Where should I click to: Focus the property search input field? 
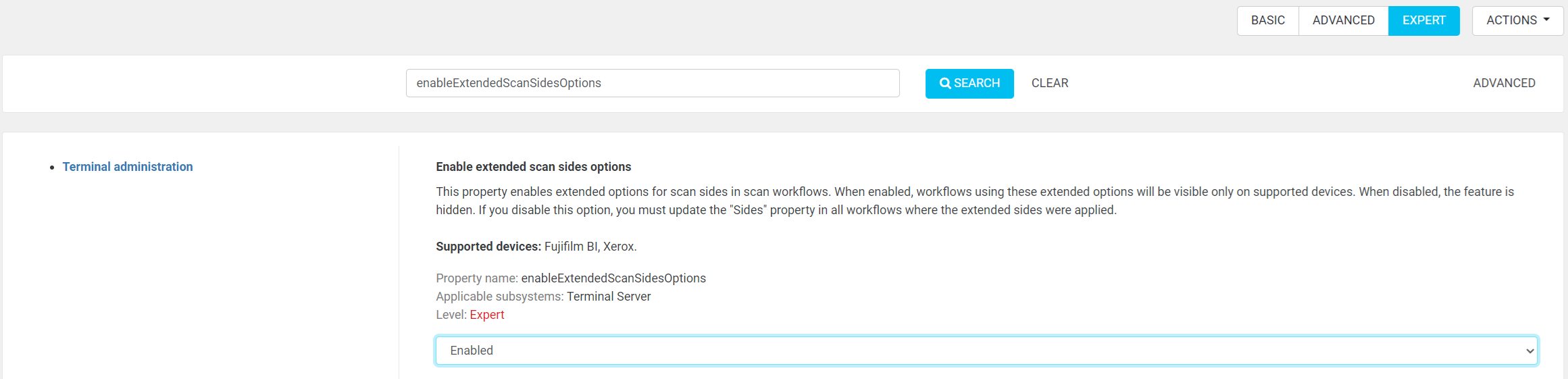[x=652, y=83]
